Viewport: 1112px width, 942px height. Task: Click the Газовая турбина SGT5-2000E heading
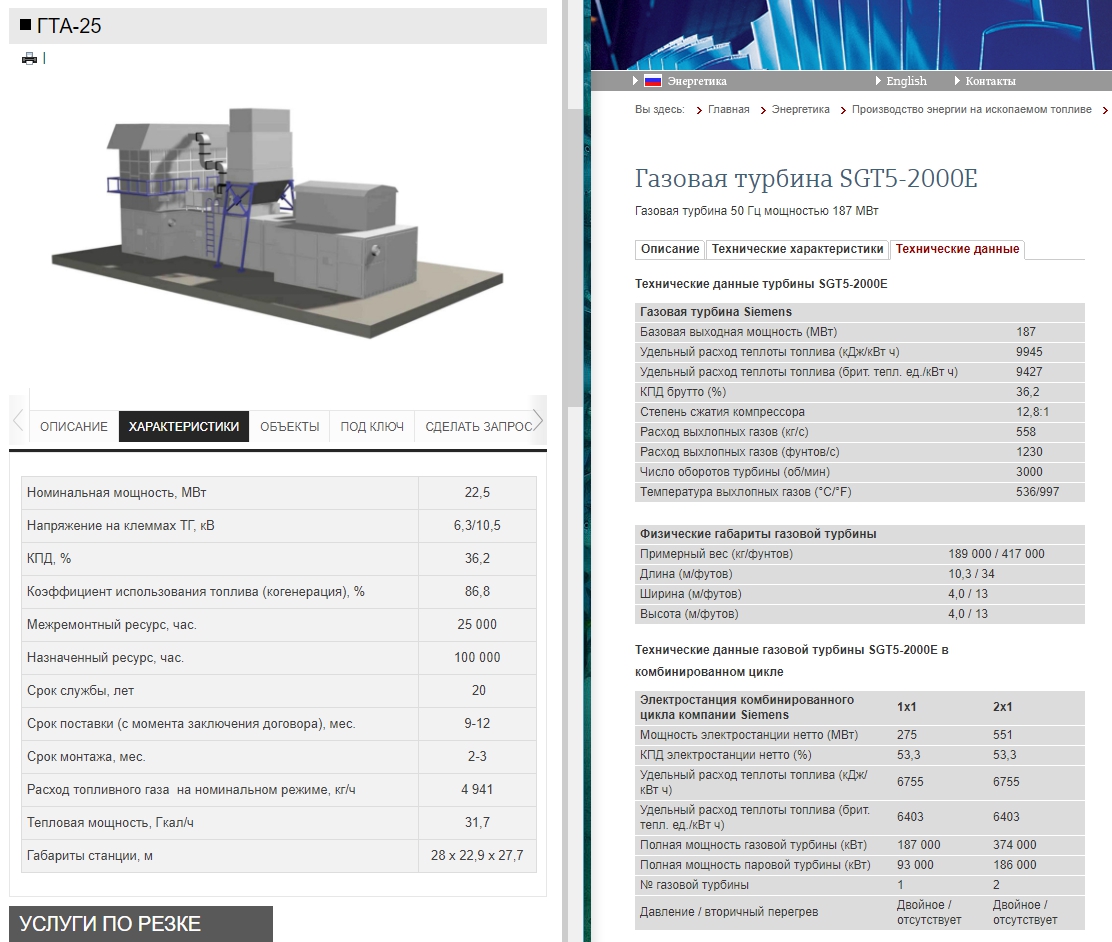coord(806,178)
